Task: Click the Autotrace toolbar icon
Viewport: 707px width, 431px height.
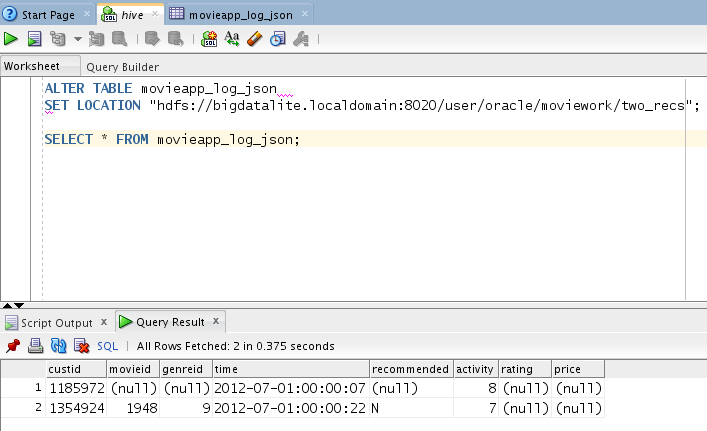Action: pos(96,39)
